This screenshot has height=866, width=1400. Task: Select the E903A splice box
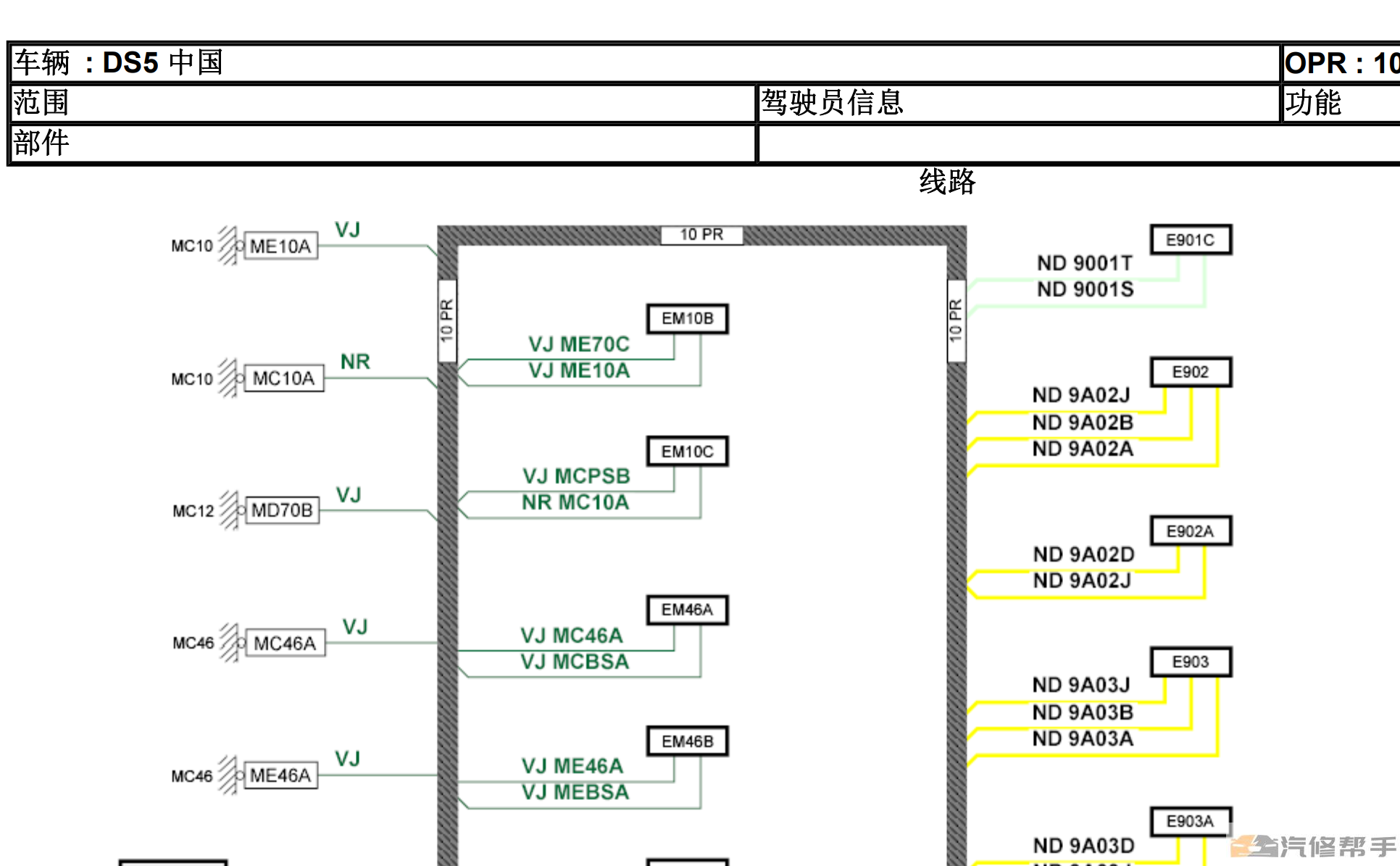[1191, 821]
